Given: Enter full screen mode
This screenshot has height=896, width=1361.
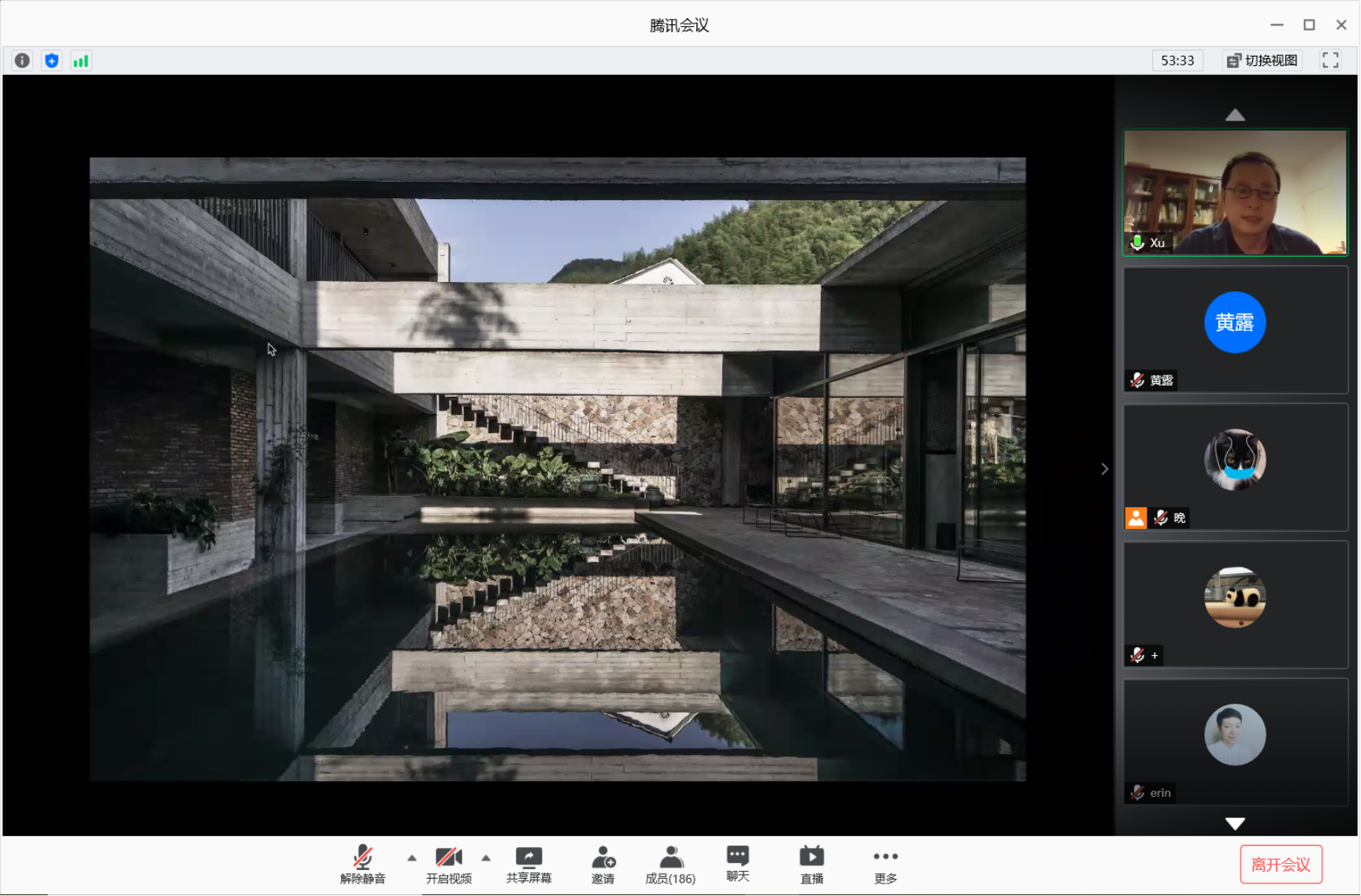Looking at the screenshot, I should (x=1330, y=61).
